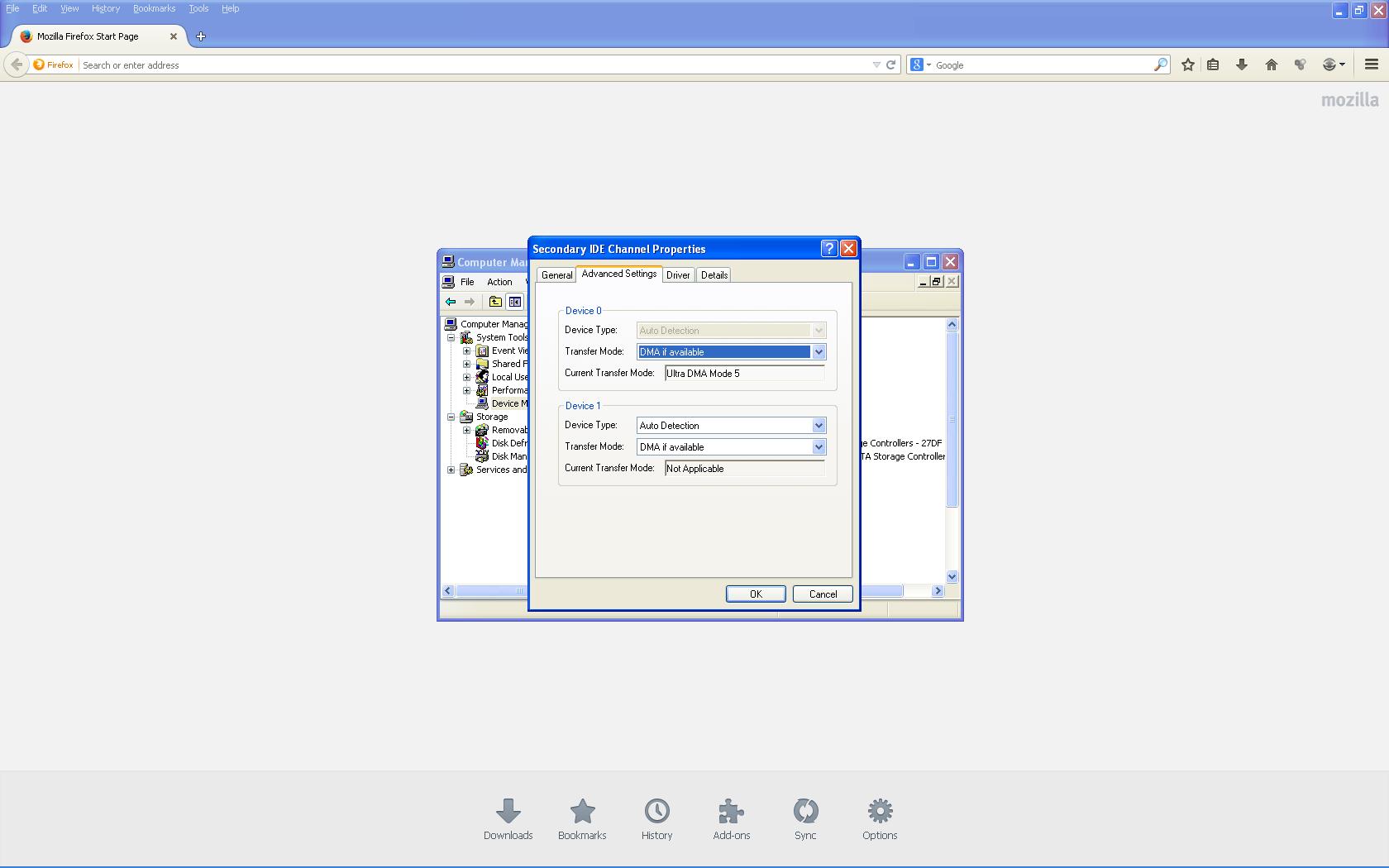Screen dimensions: 1389x868
Task: Expand the Event Viewer tree node
Action: click(x=467, y=351)
